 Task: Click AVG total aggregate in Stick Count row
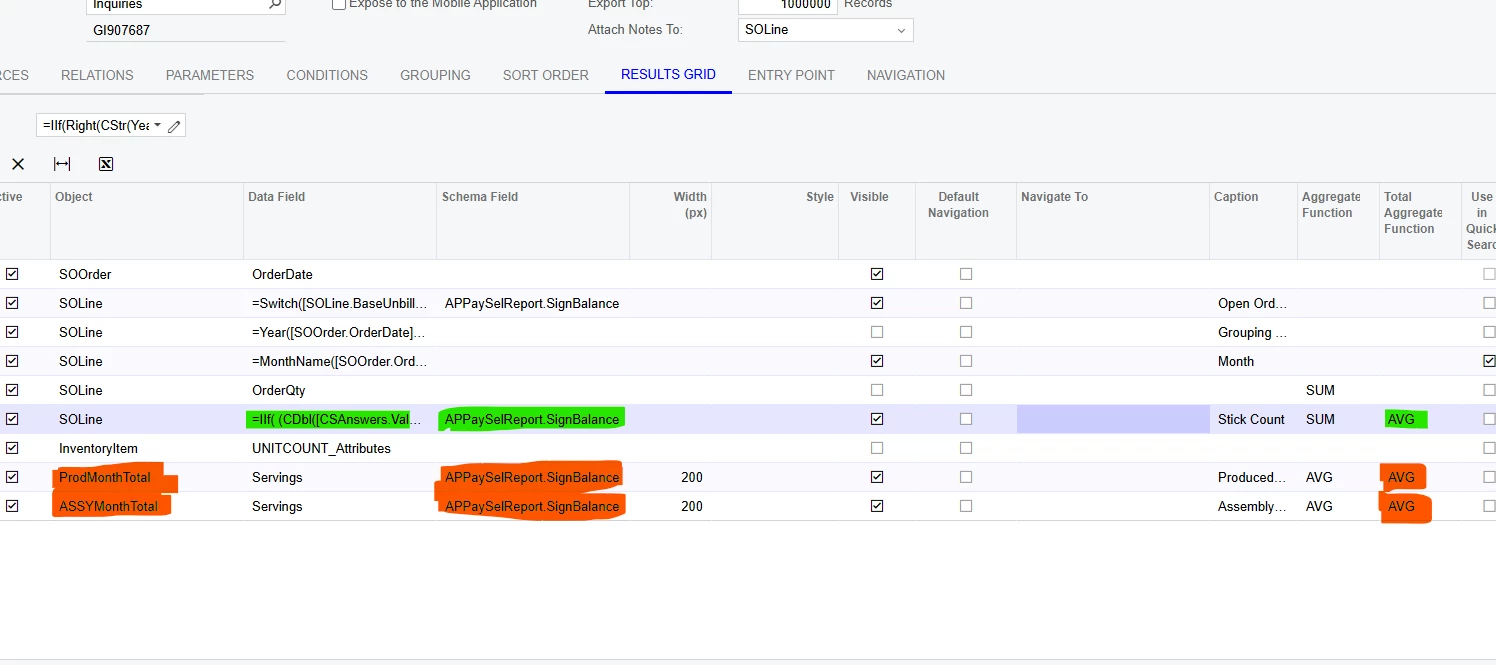(1420, 419)
